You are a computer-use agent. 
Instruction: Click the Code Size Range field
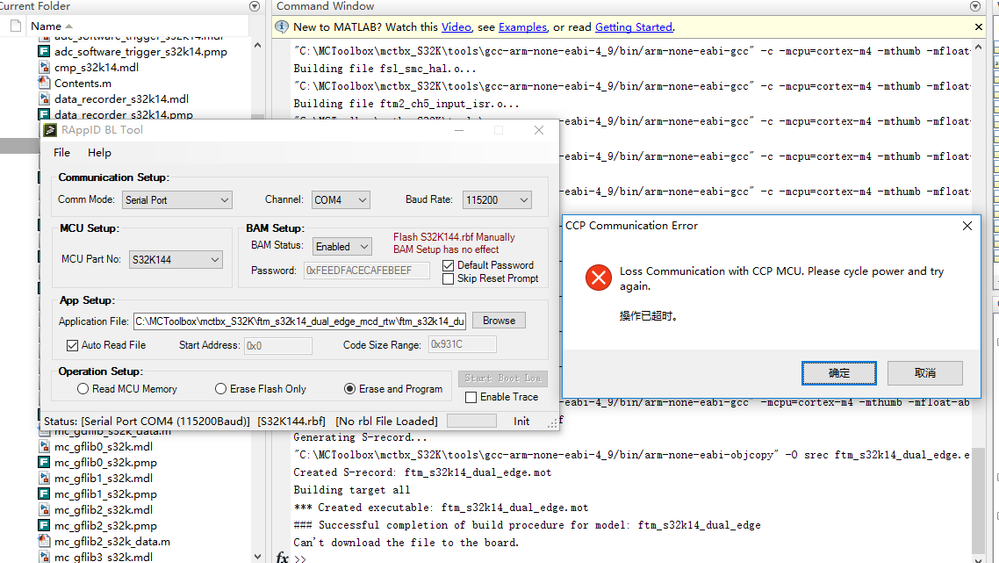click(462, 345)
